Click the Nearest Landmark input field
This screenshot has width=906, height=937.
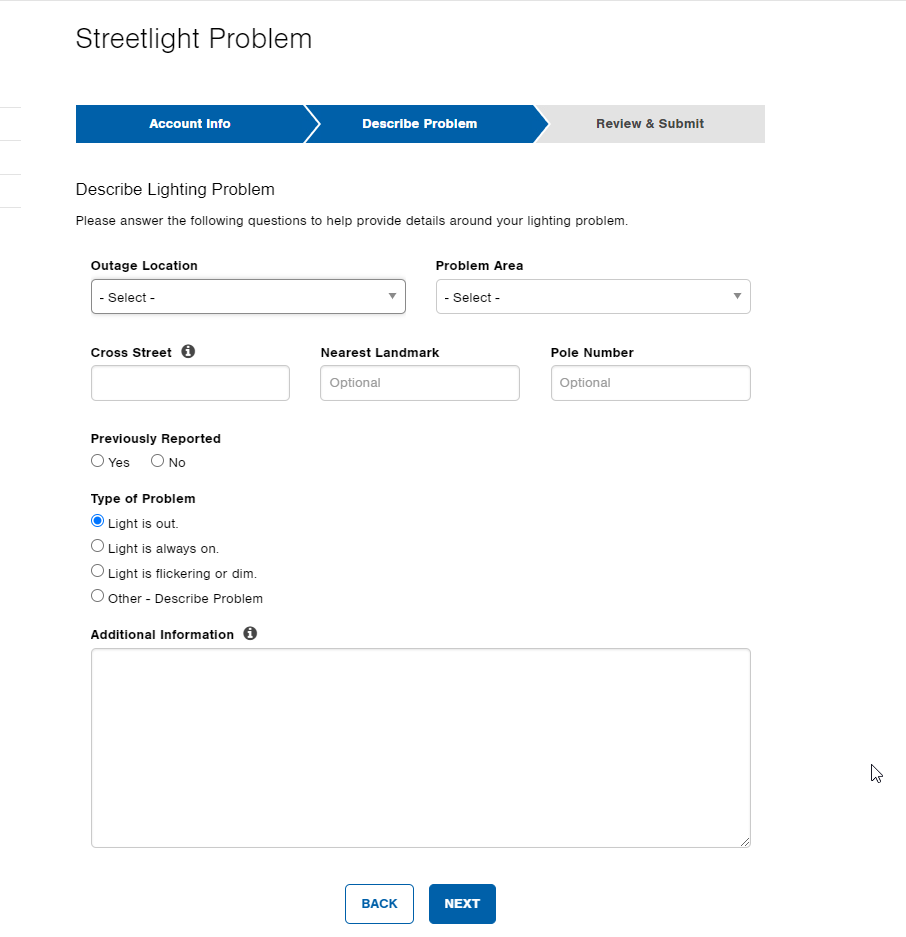420,383
